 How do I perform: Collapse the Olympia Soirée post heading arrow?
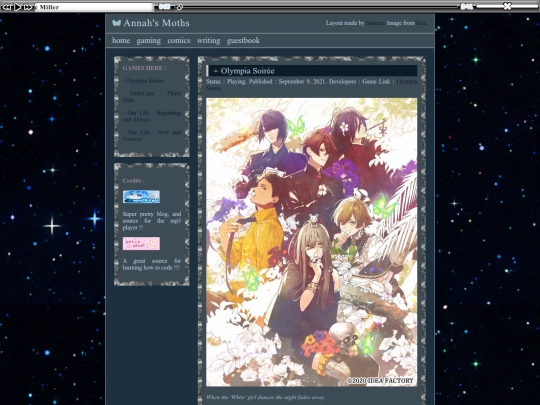(216, 71)
